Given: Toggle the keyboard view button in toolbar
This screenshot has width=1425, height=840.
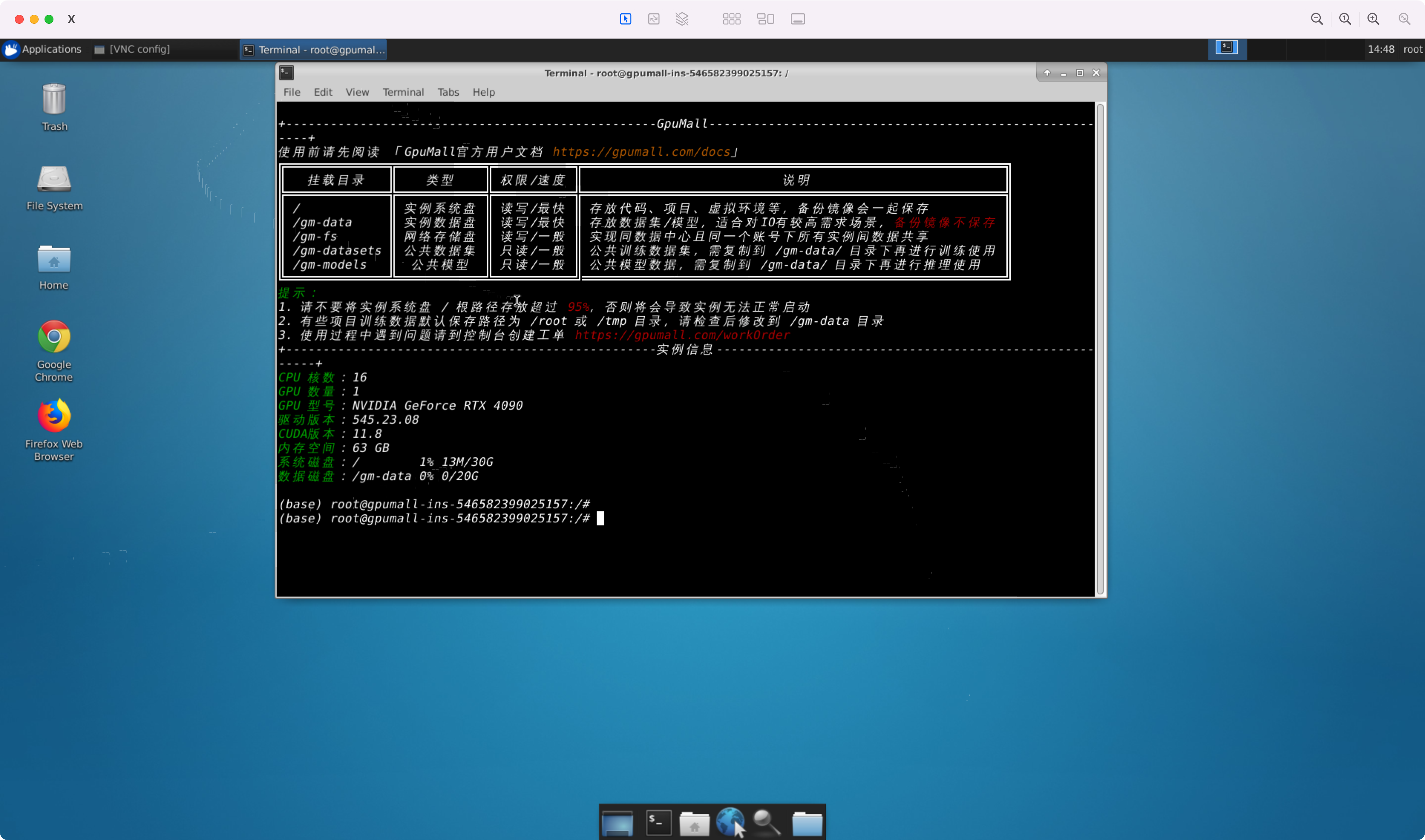Looking at the screenshot, I should (x=798, y=19).
